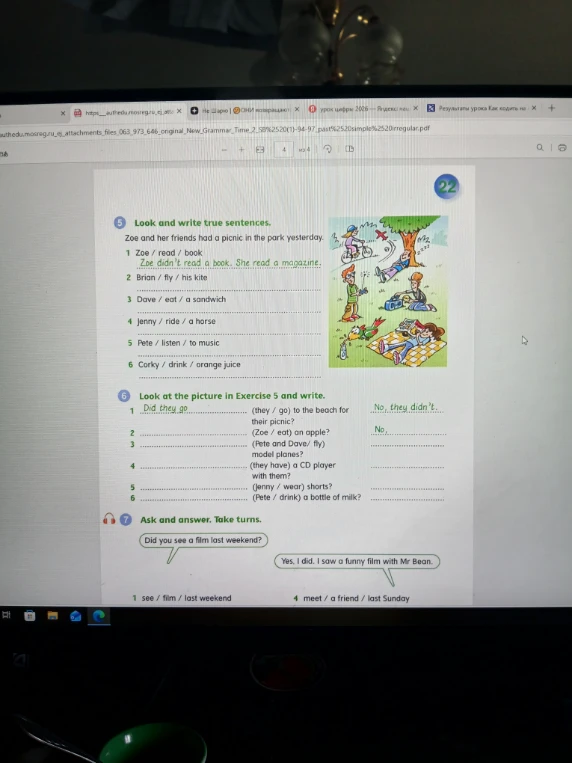
Task: Click the print icon in PDF toolbar
Action: [562, 147]
